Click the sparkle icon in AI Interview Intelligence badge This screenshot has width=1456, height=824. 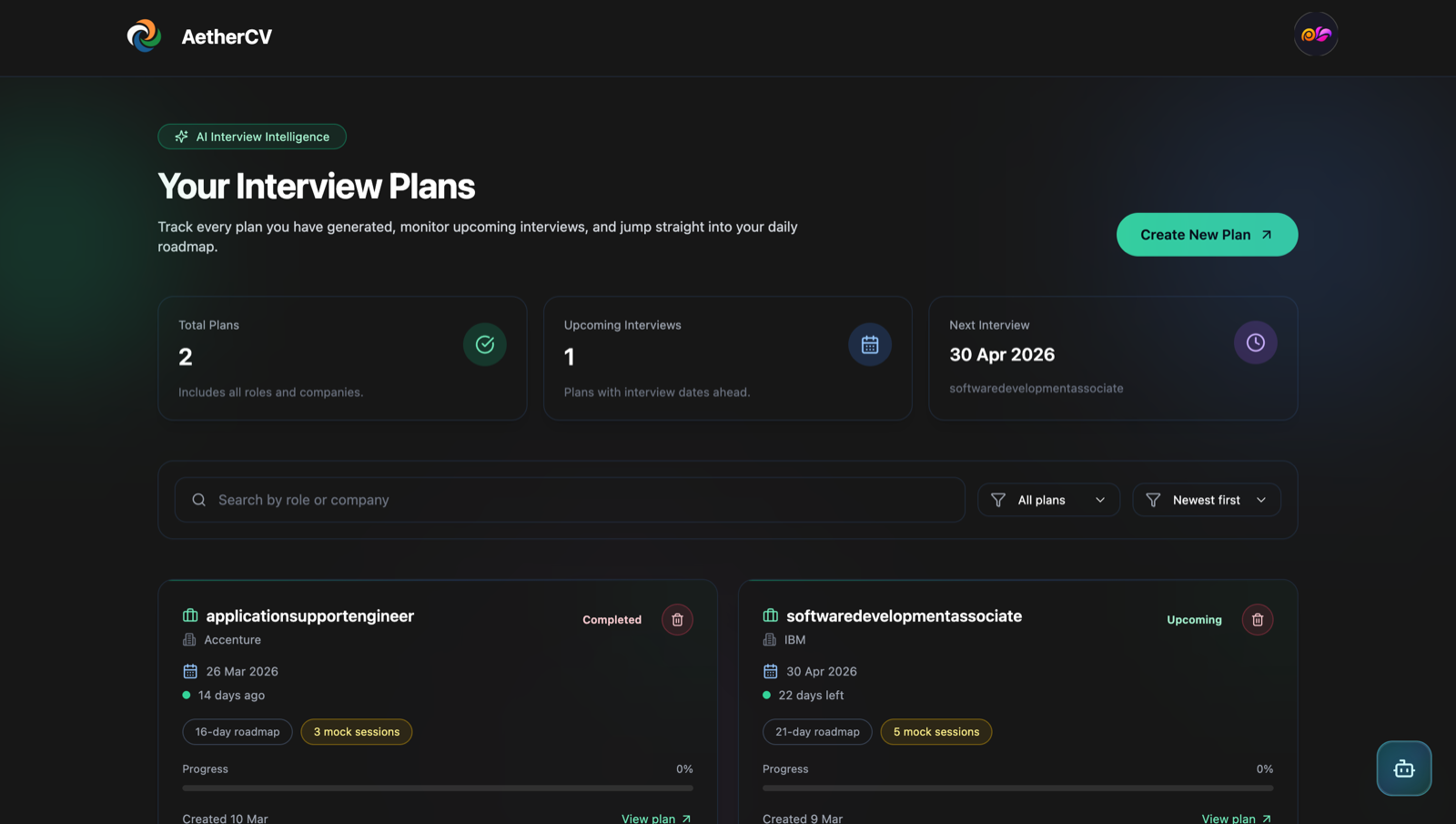(182, 137)
